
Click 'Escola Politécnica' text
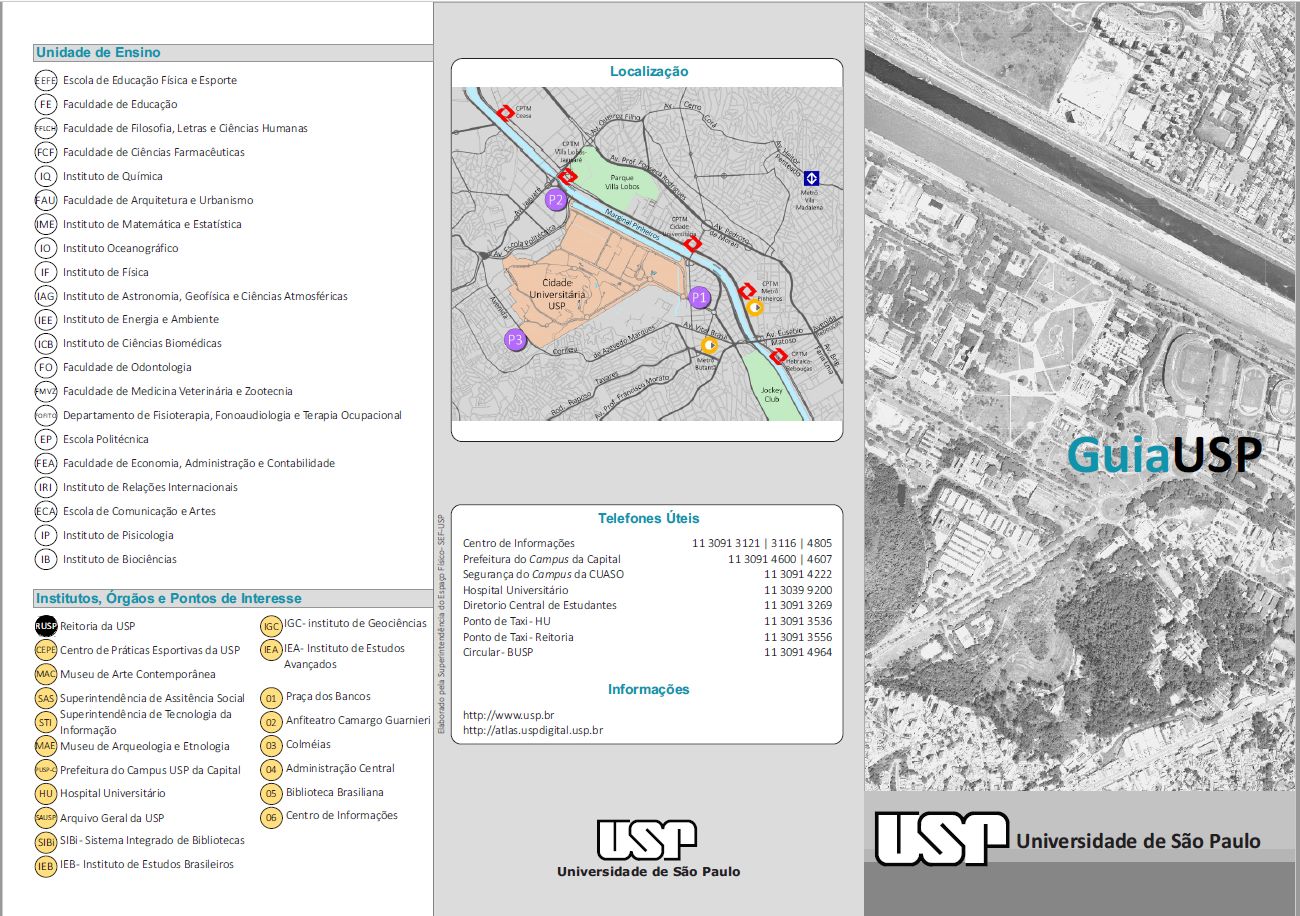(106, 439)
